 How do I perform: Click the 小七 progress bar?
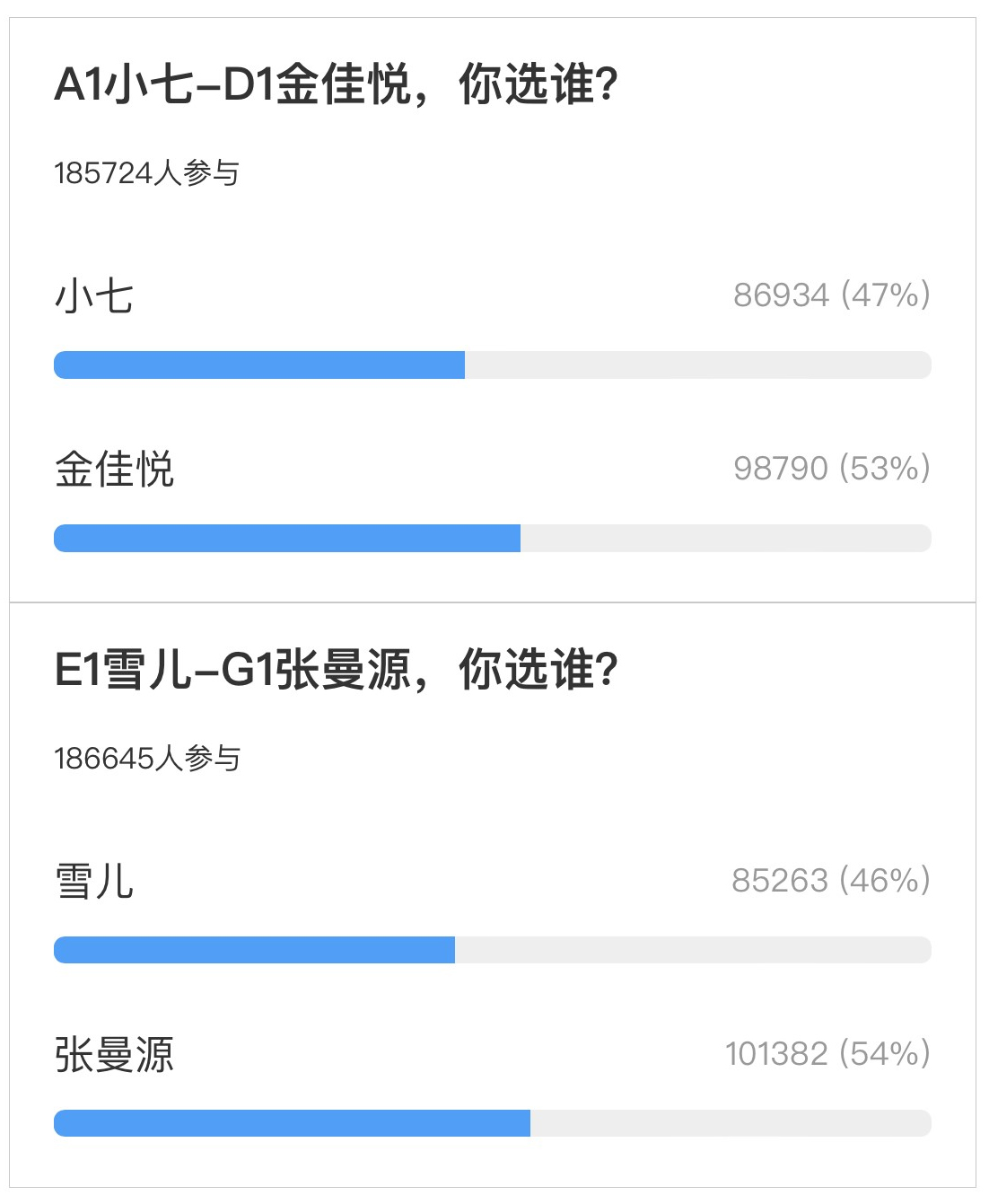coord(493,365)
